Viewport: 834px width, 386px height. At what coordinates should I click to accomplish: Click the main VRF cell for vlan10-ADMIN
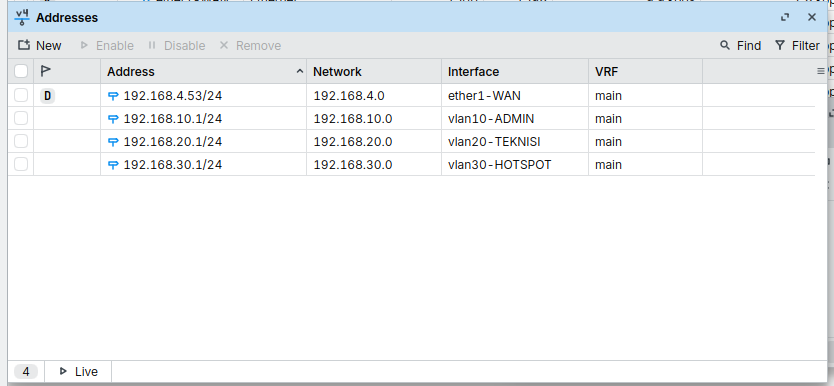645,119
